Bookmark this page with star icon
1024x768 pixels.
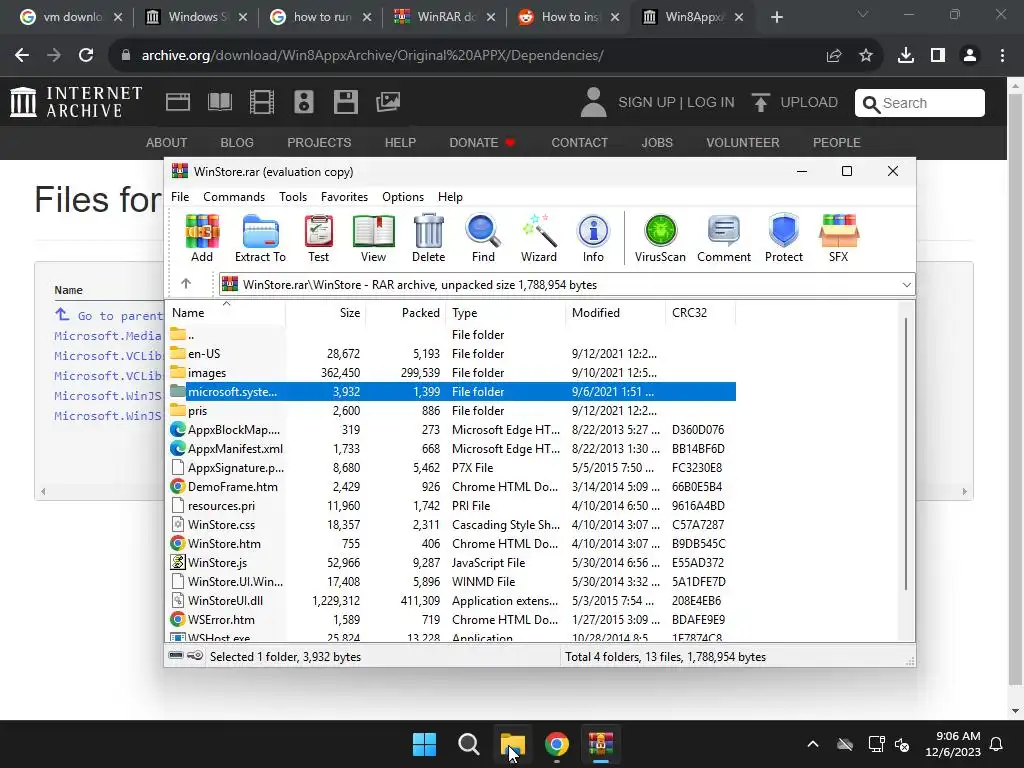[x=866, y=56]
